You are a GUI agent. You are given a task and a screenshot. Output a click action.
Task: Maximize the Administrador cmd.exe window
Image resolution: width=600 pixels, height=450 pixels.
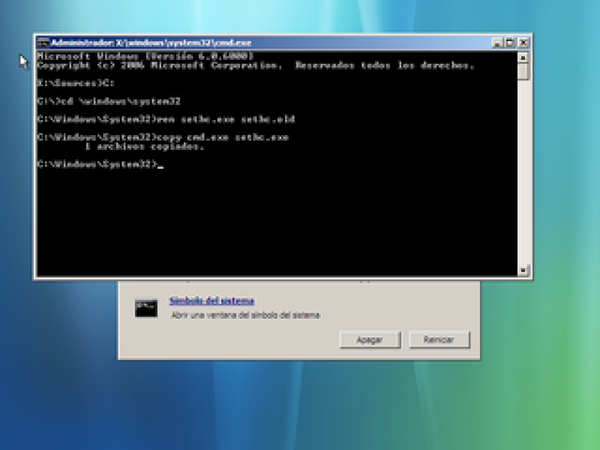[x=510, y=43]
